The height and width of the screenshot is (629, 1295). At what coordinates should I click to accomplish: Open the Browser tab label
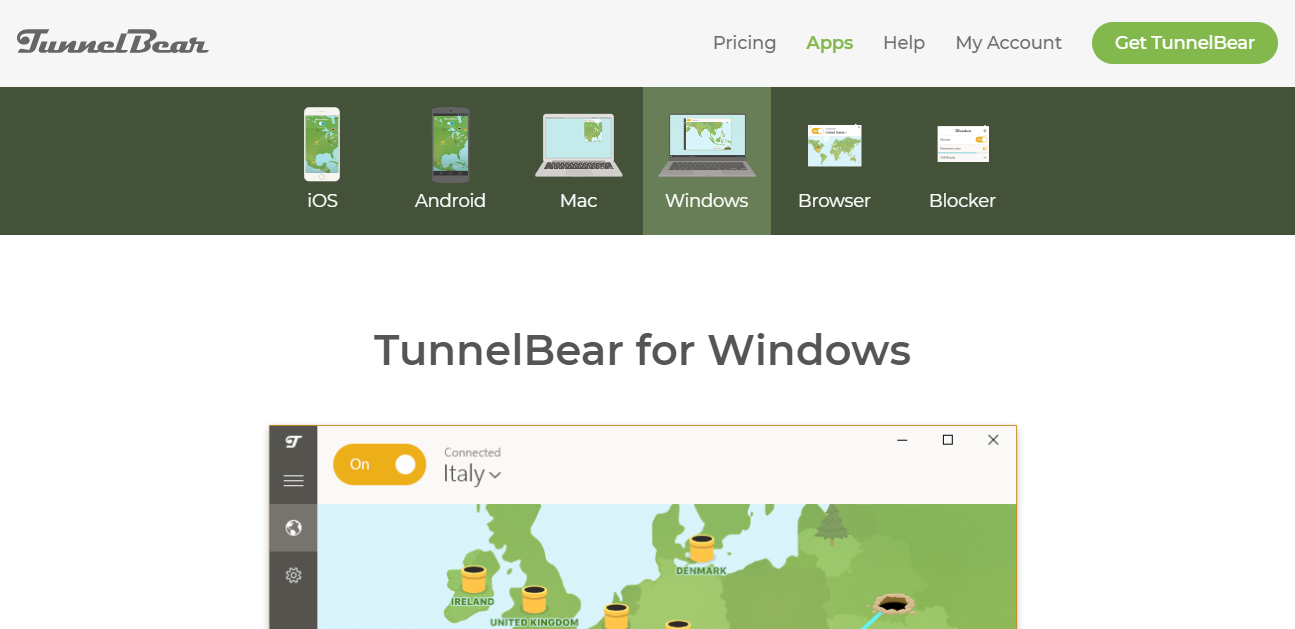coord(834,201)
